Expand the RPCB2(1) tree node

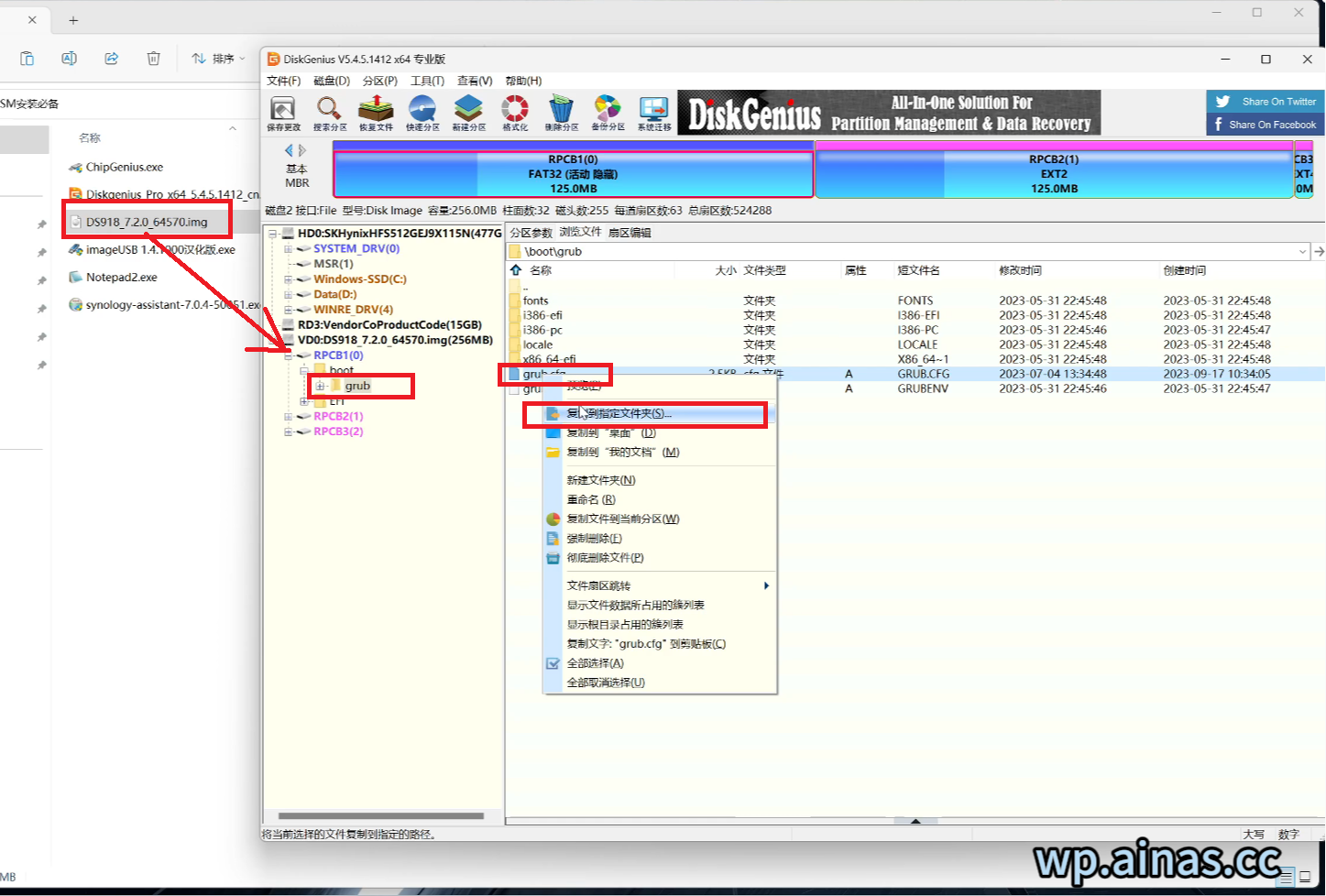[x=288, y=417]
